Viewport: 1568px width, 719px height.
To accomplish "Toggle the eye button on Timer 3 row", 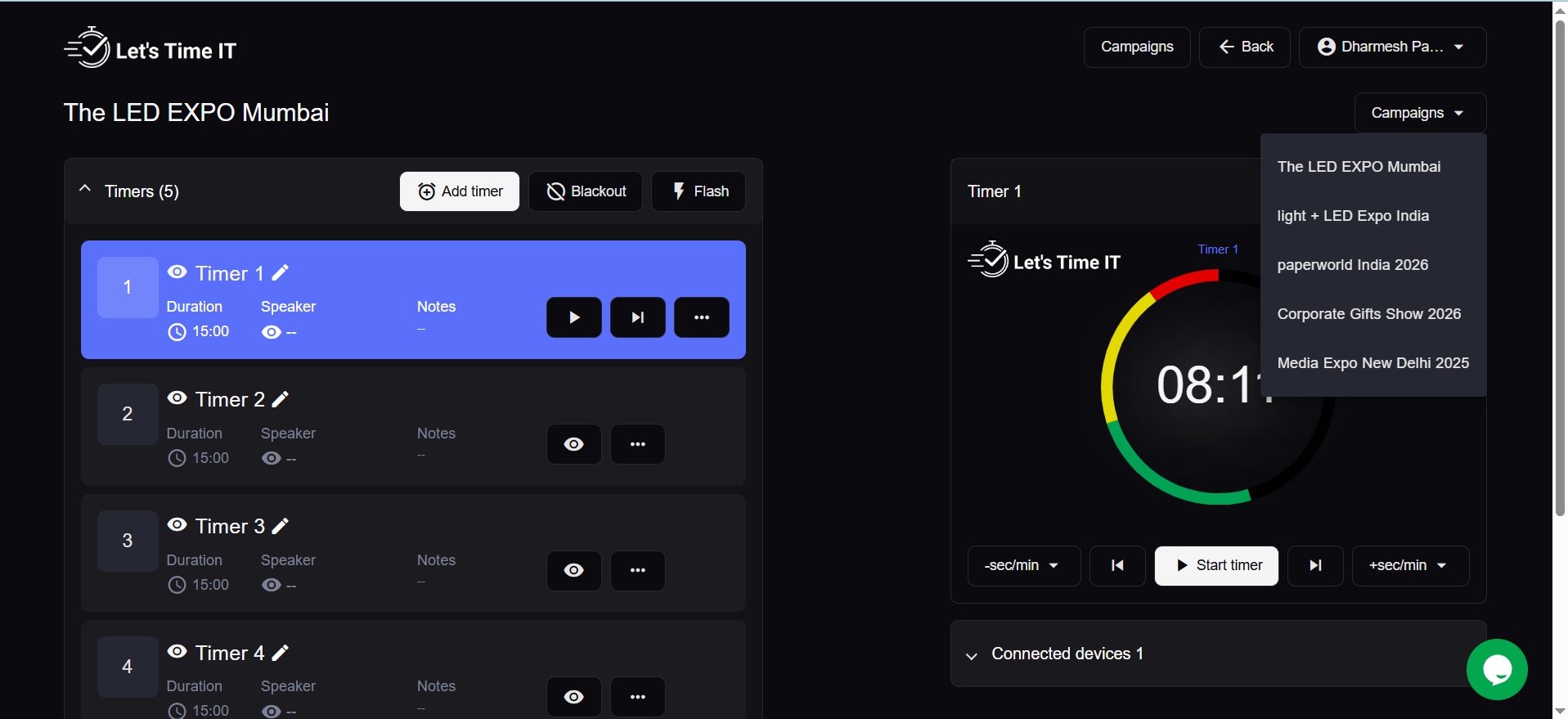I will [x=573, y=570].
